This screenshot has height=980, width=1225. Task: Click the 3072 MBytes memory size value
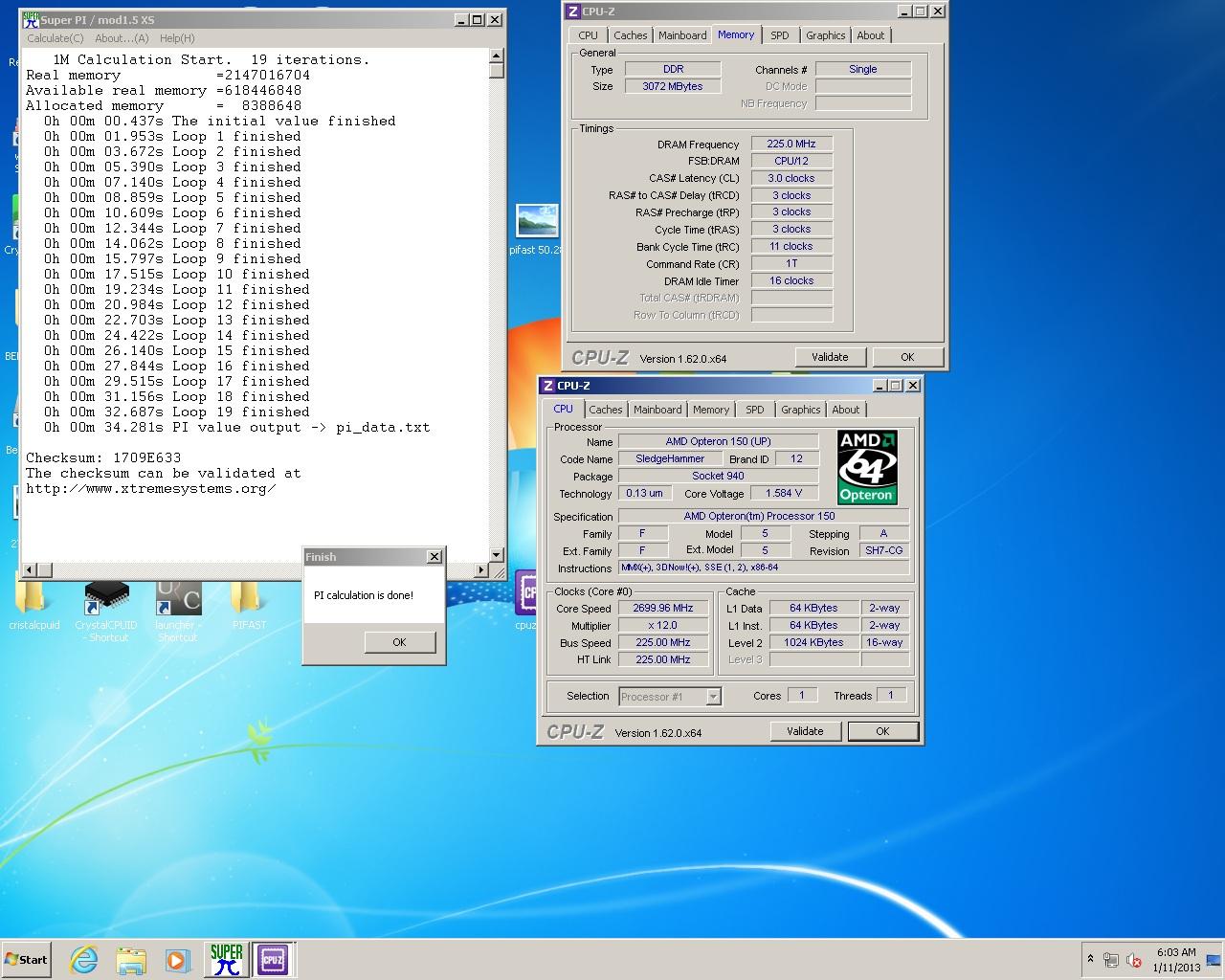tap(673, 86)
